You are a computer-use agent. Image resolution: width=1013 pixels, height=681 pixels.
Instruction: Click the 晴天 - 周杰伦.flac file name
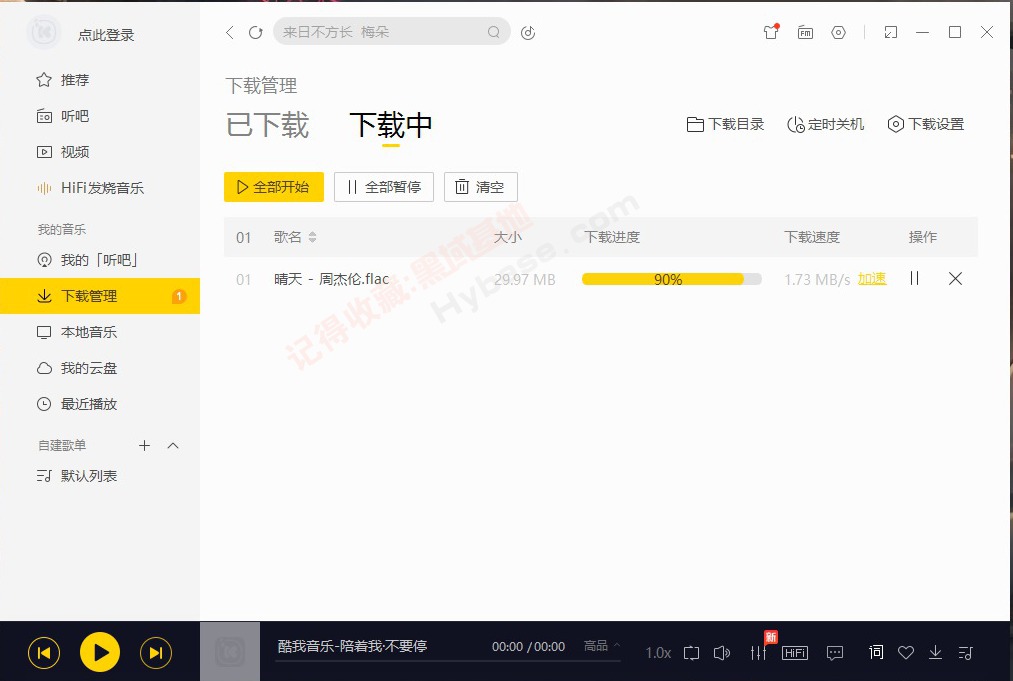point(331,279)
